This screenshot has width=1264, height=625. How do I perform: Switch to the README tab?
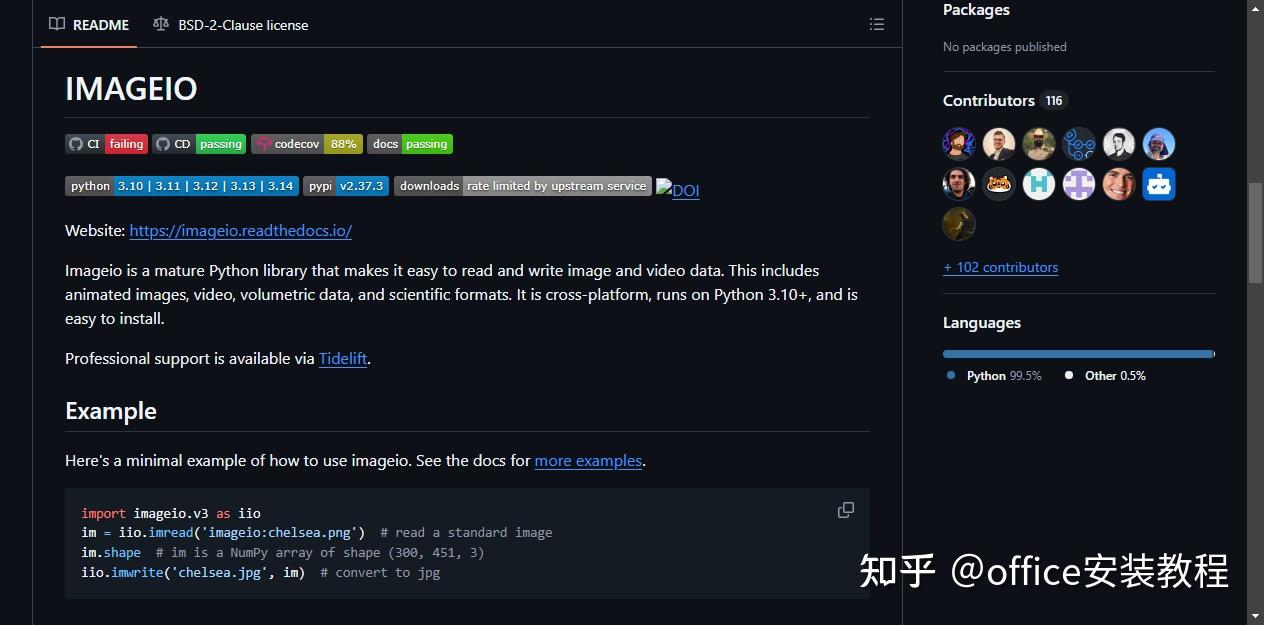pos(89,24)
